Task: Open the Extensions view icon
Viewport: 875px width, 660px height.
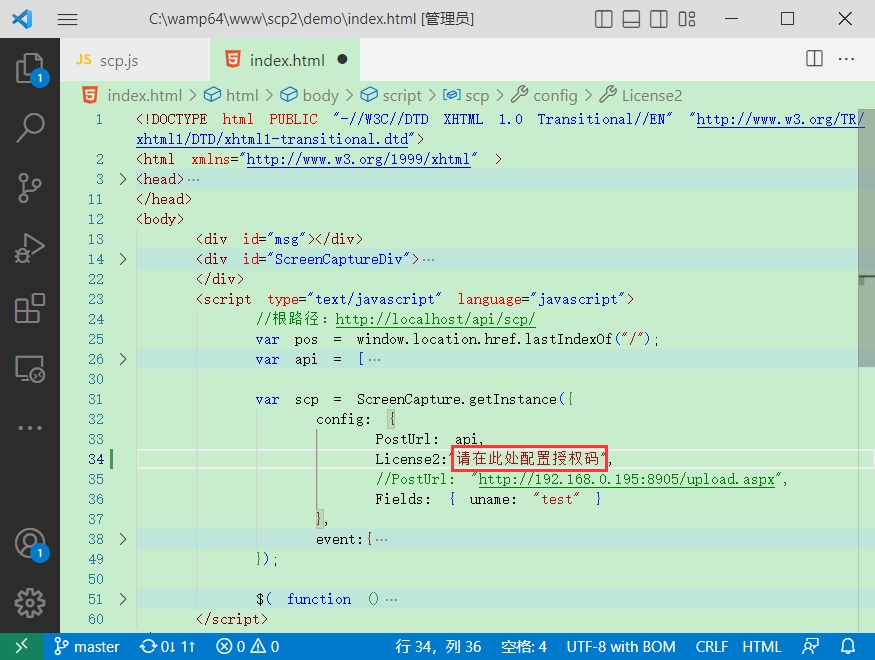Action: pos(29,308)
